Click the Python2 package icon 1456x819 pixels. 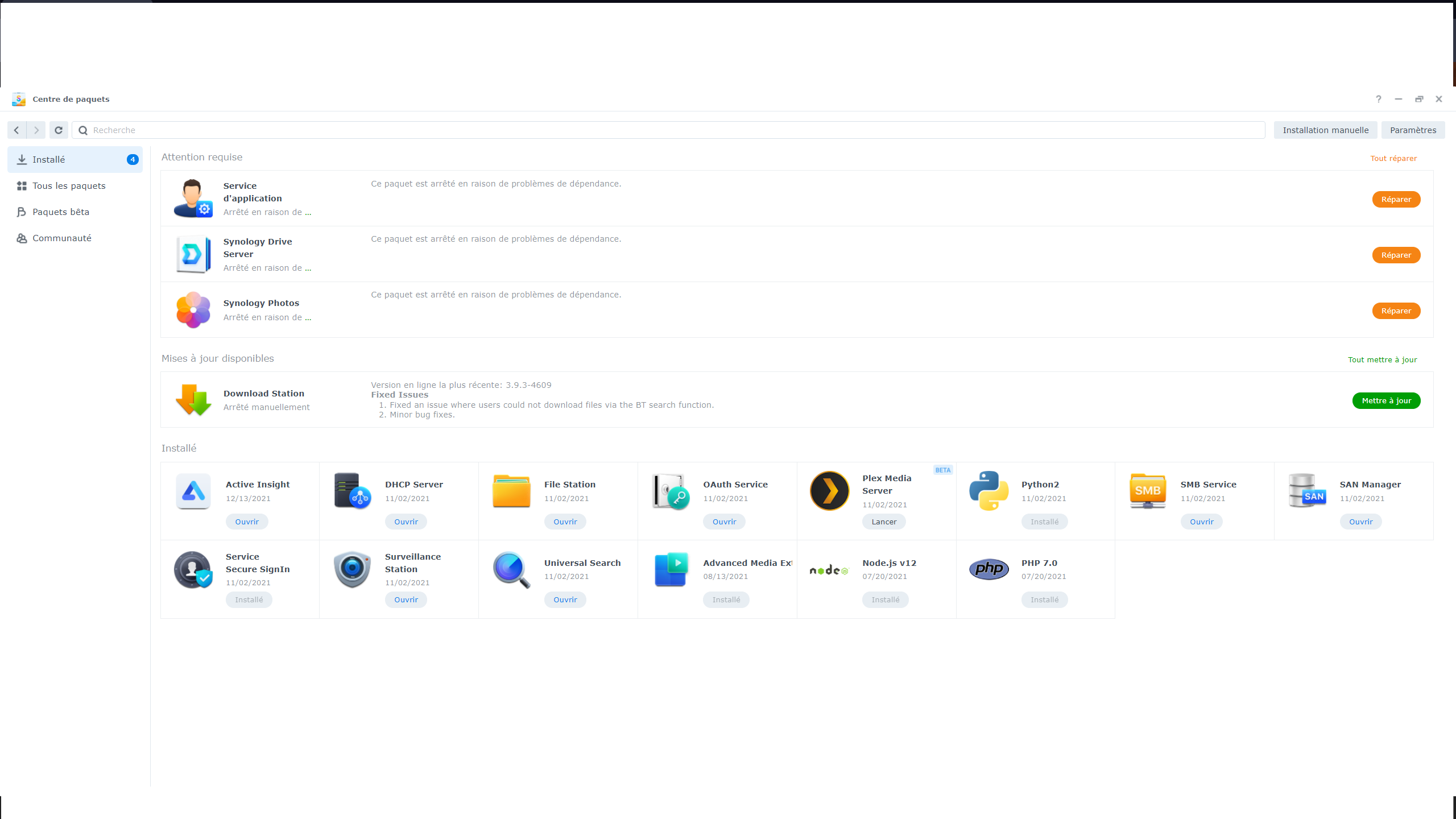[x=988, y=491]
